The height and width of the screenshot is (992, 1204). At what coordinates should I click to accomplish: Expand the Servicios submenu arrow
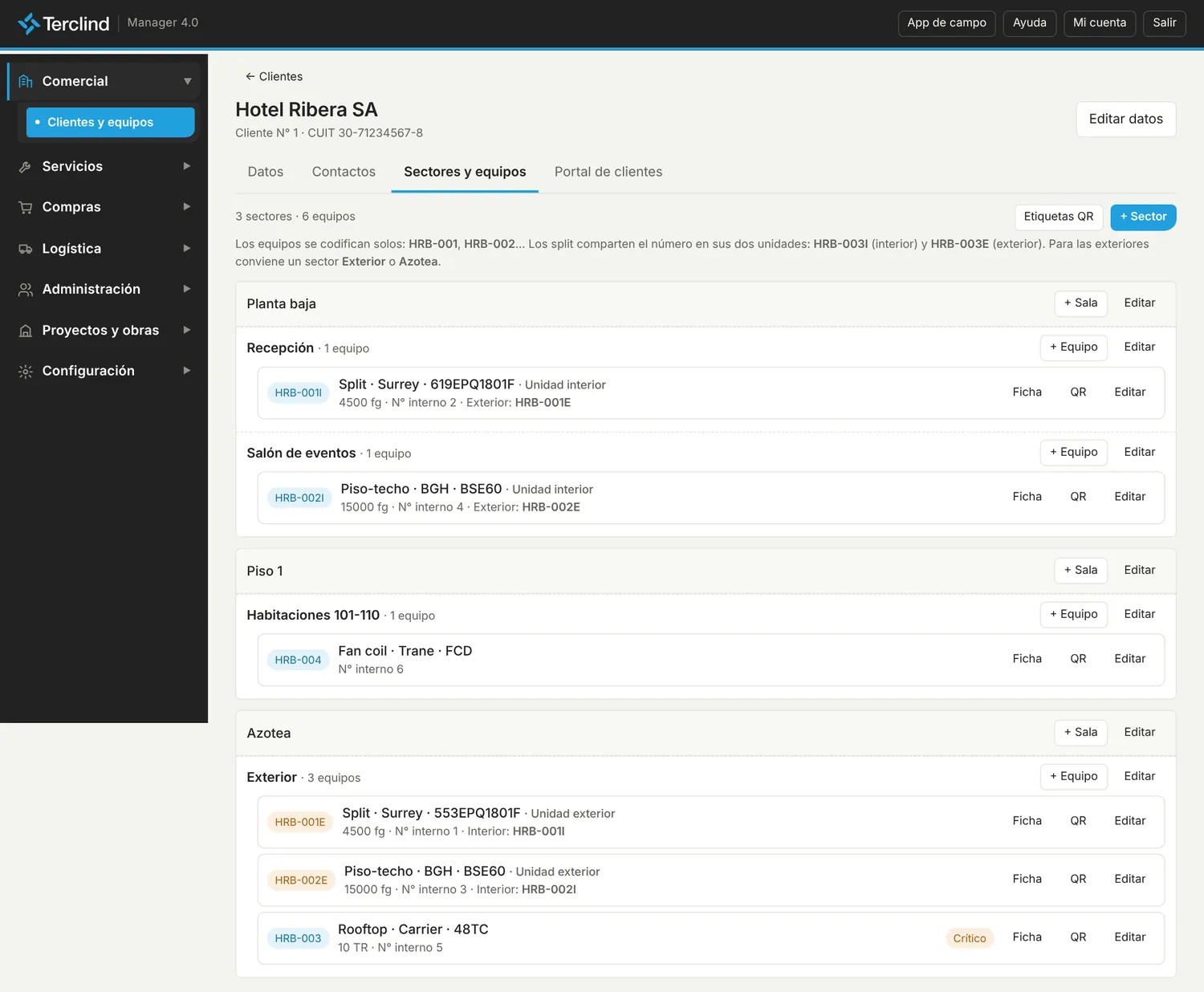[187, 166]
